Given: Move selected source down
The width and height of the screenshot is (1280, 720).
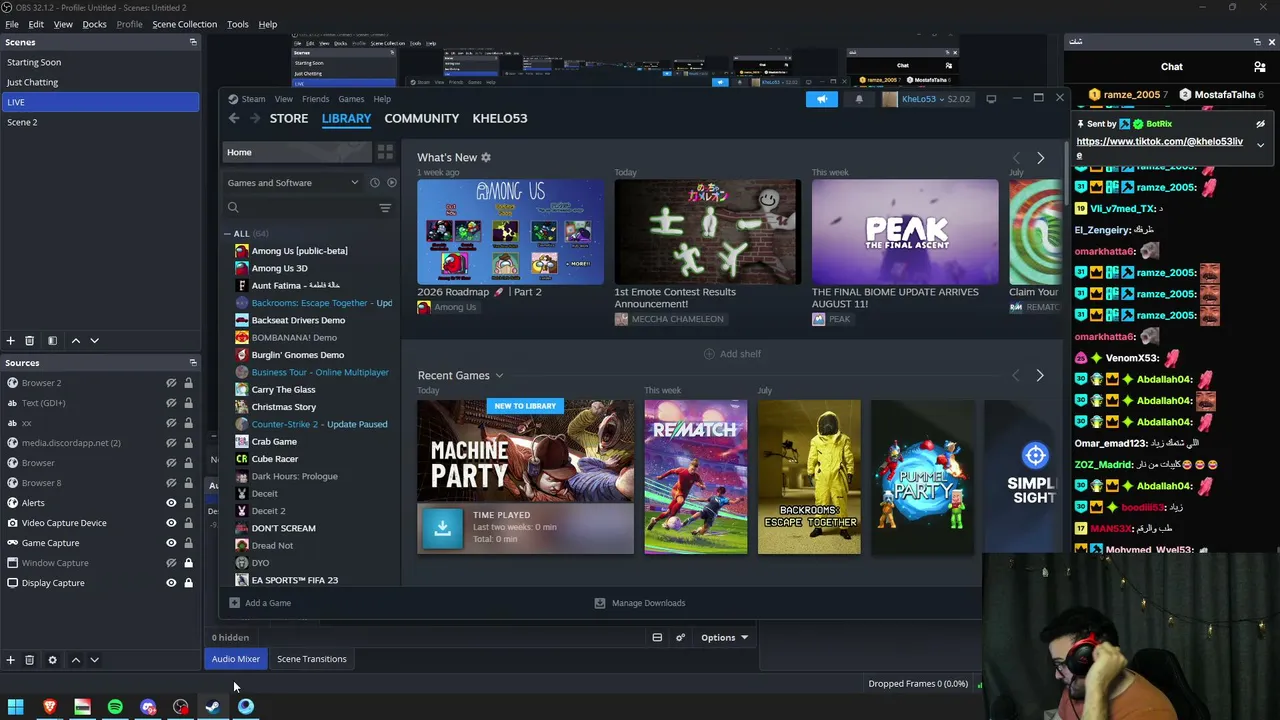Looking at the screenshot, I should 94,660.
